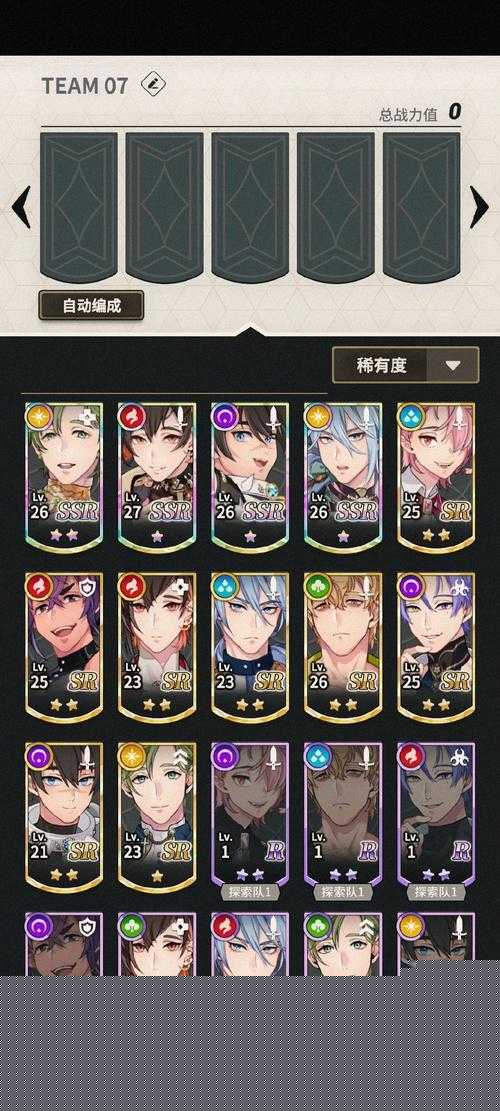This screenshot has height=1111, width=500.
Task: Select the silver-haired Lv. 26 SSR light card
Action: click(343, 477)
